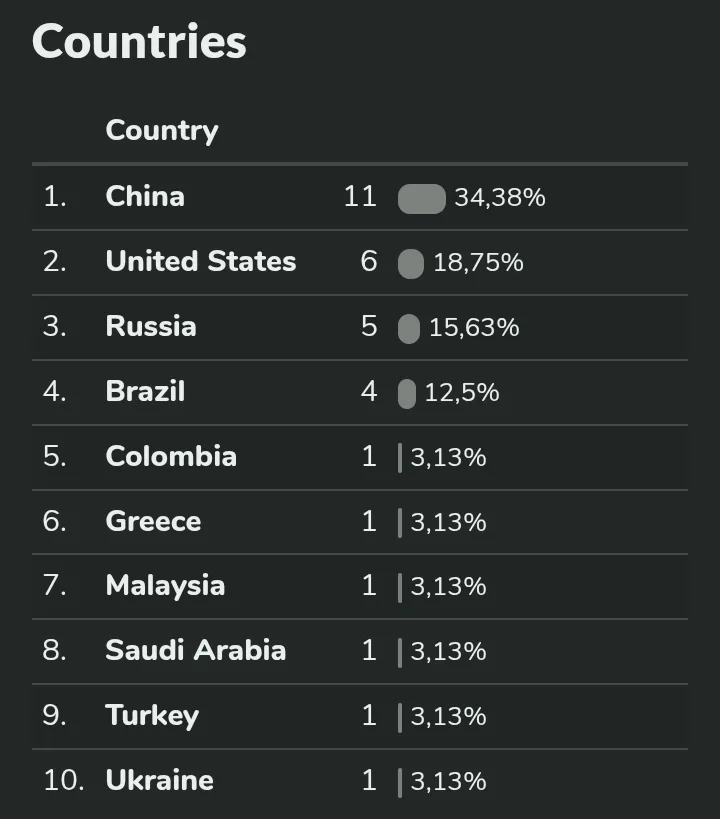Click China's visit count of 11

361,197
